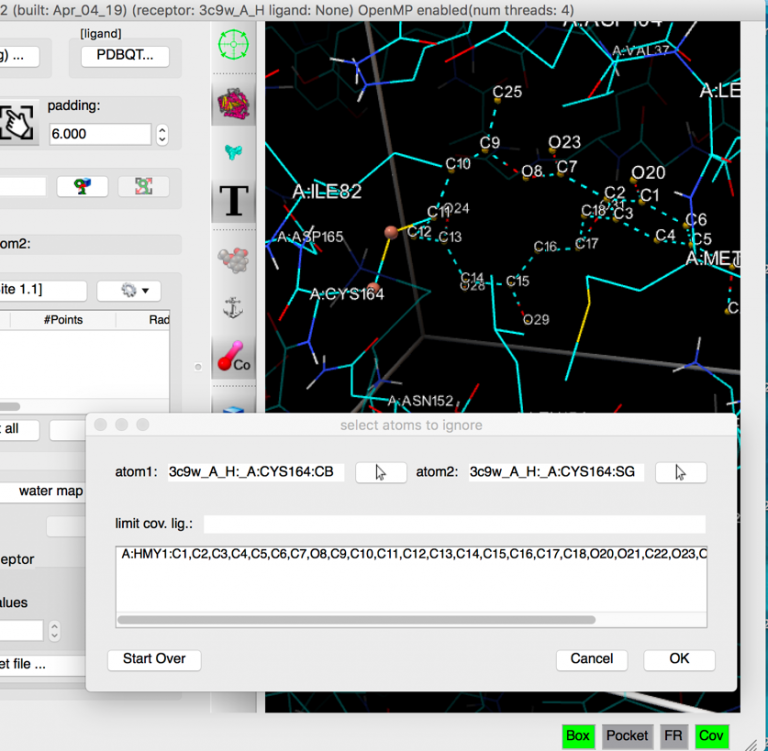
Task: Pick atom1 with the cursor button
Action: (381, 472)
